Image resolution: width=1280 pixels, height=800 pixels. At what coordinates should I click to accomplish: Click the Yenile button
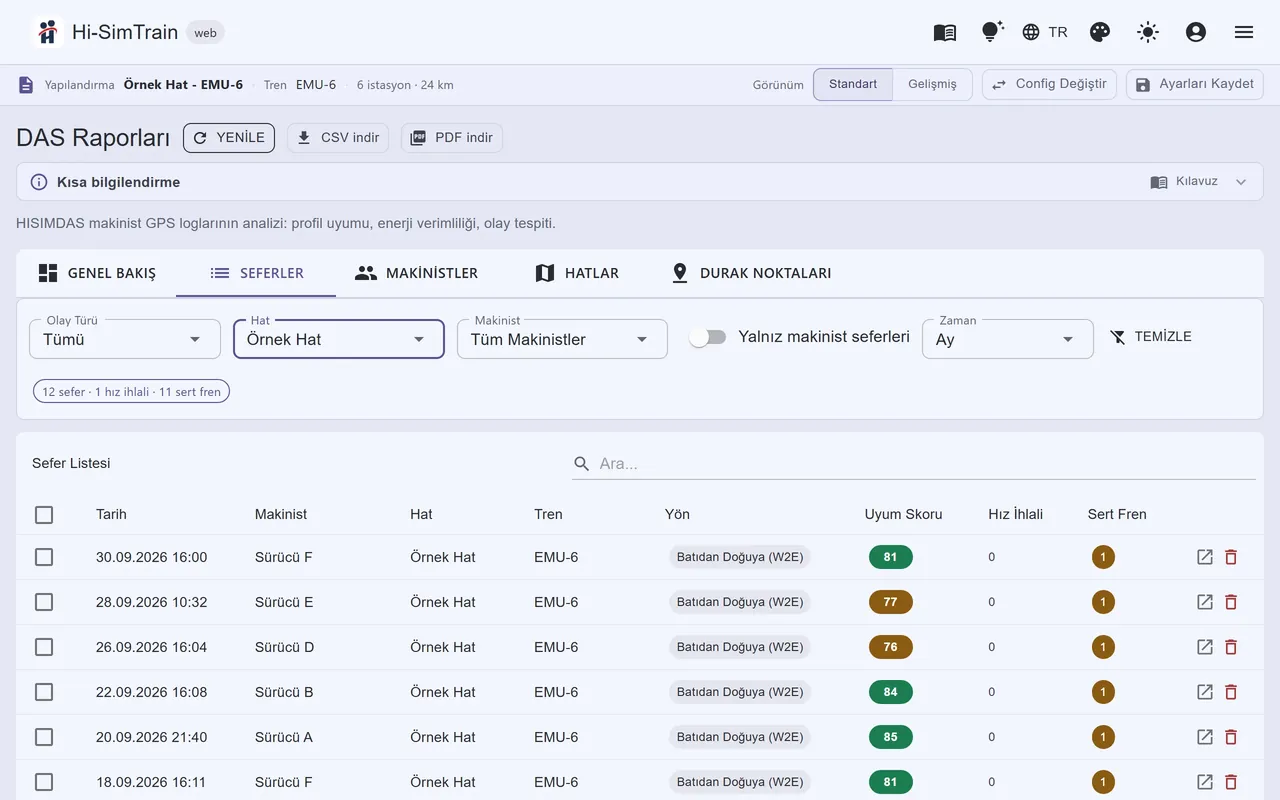229,138
